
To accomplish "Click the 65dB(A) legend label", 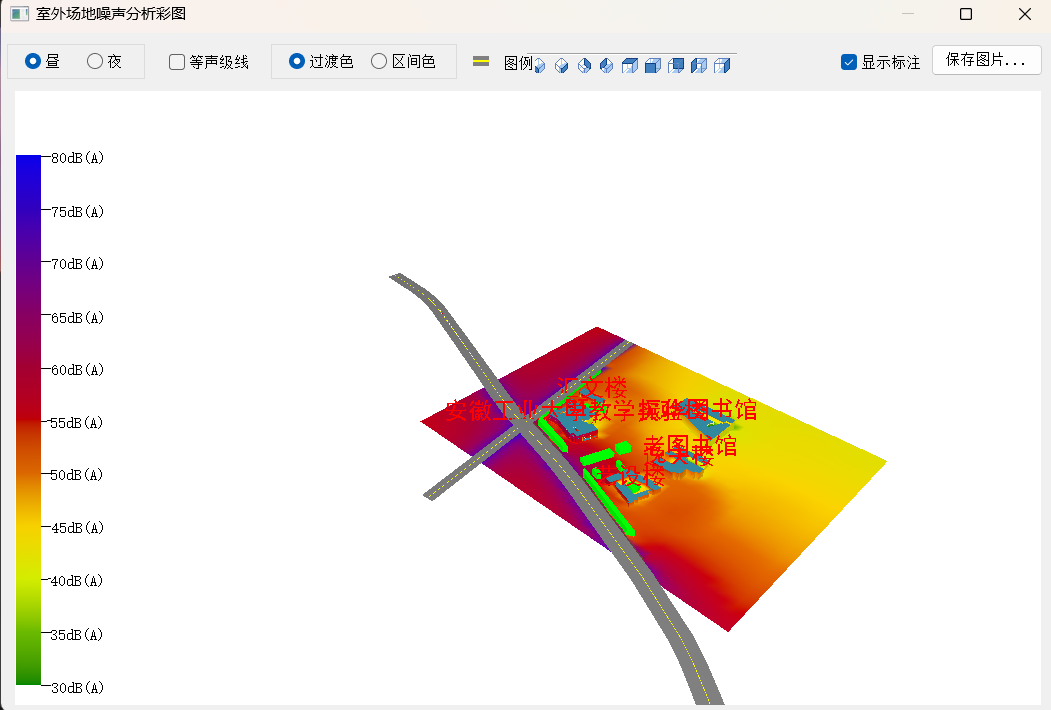I will [x=78, y=318].
